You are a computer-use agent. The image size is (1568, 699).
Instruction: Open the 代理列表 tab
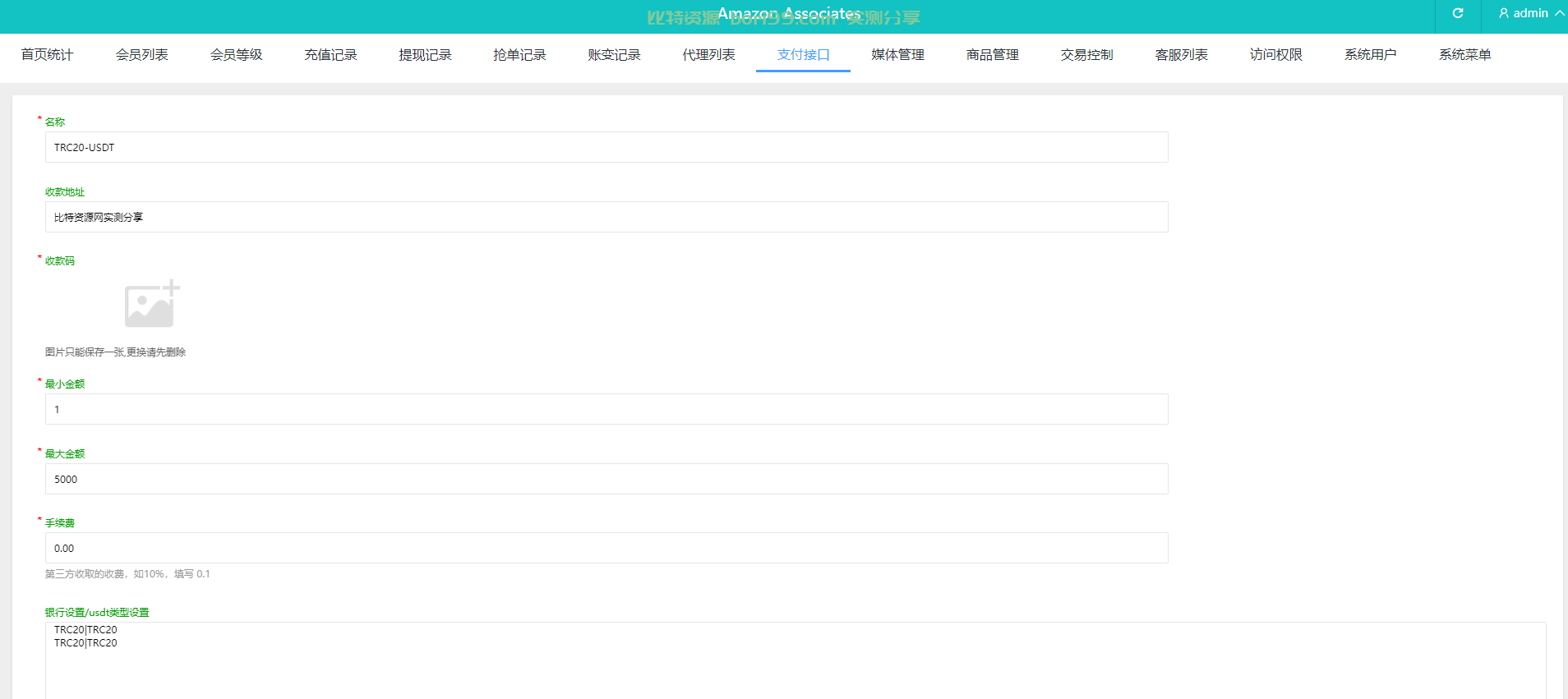pos(708,55)
